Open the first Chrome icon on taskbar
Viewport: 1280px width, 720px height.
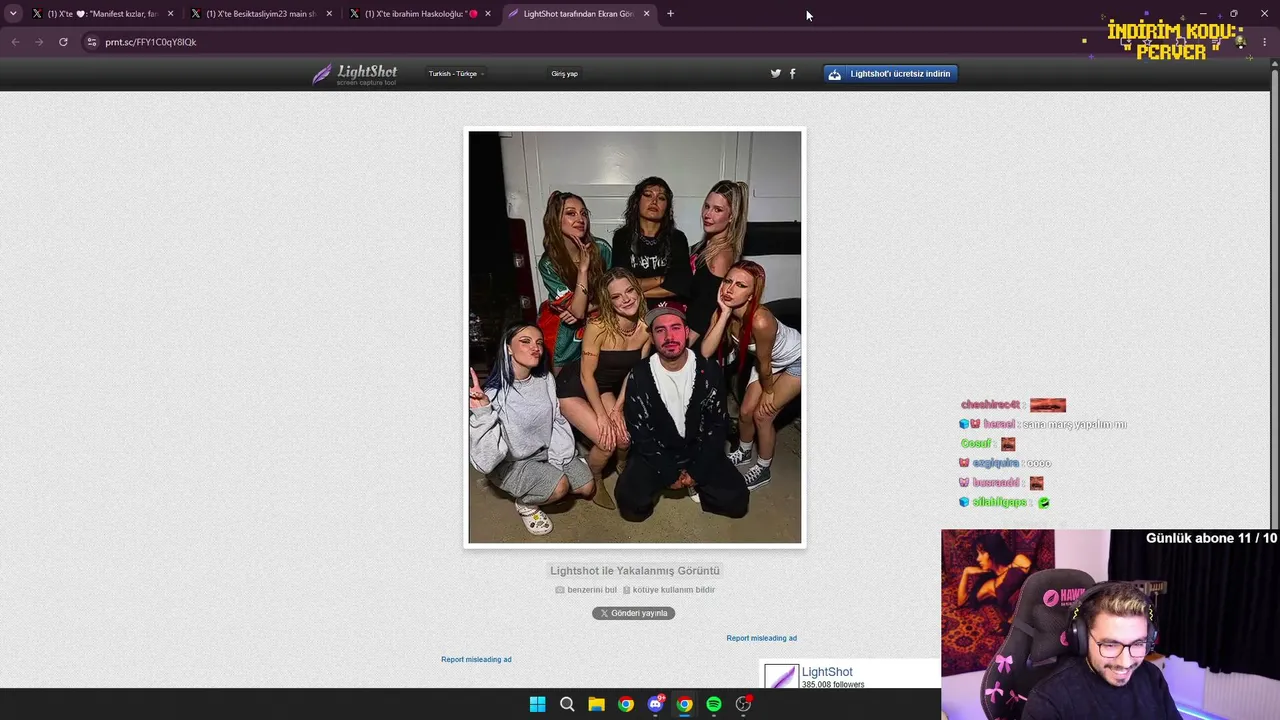626,704
